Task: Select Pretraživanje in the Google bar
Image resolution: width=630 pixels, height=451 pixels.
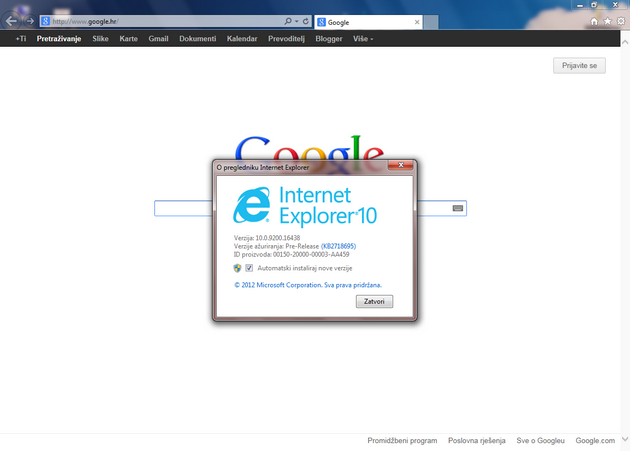Action: 59,39
